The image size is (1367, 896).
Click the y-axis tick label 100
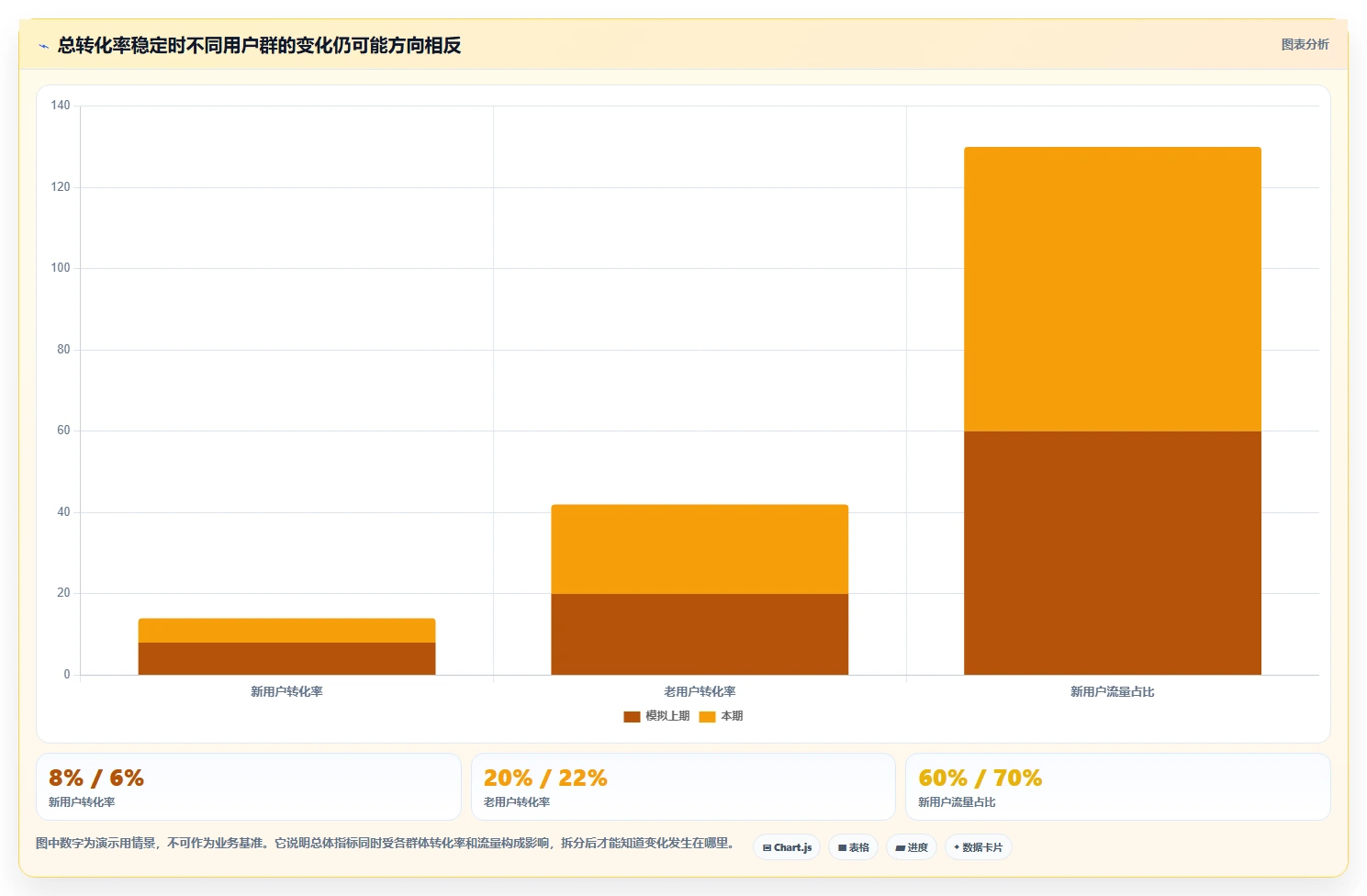click(61, 268)
